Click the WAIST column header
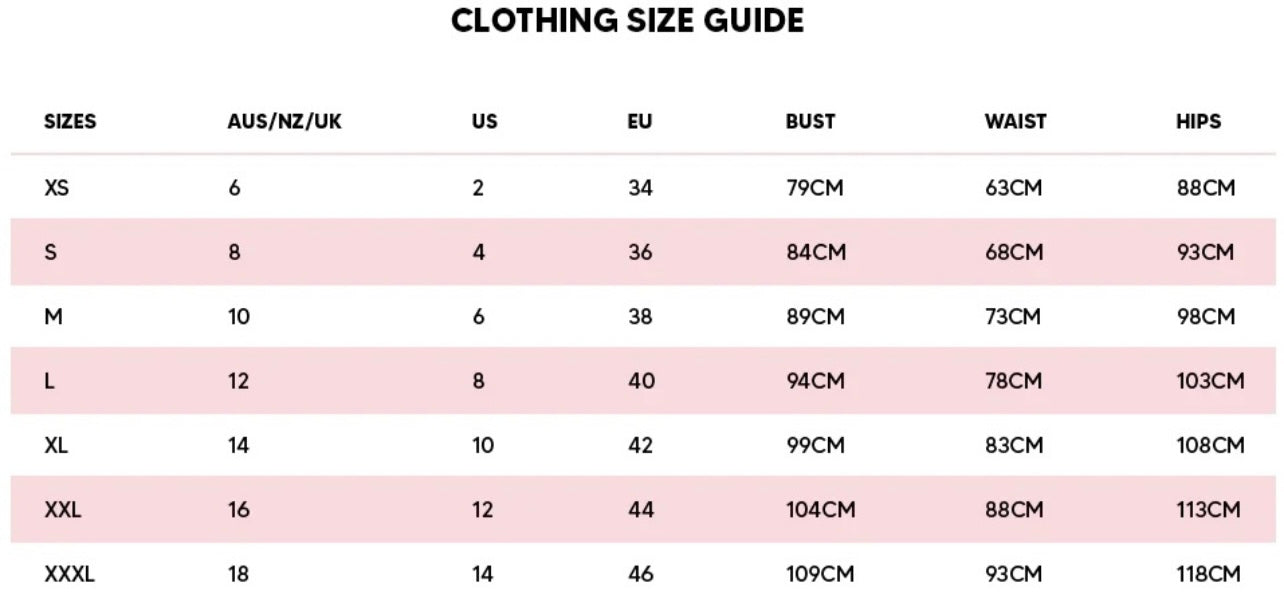The image size is (1284, 609). click(x=1015, y=122)
